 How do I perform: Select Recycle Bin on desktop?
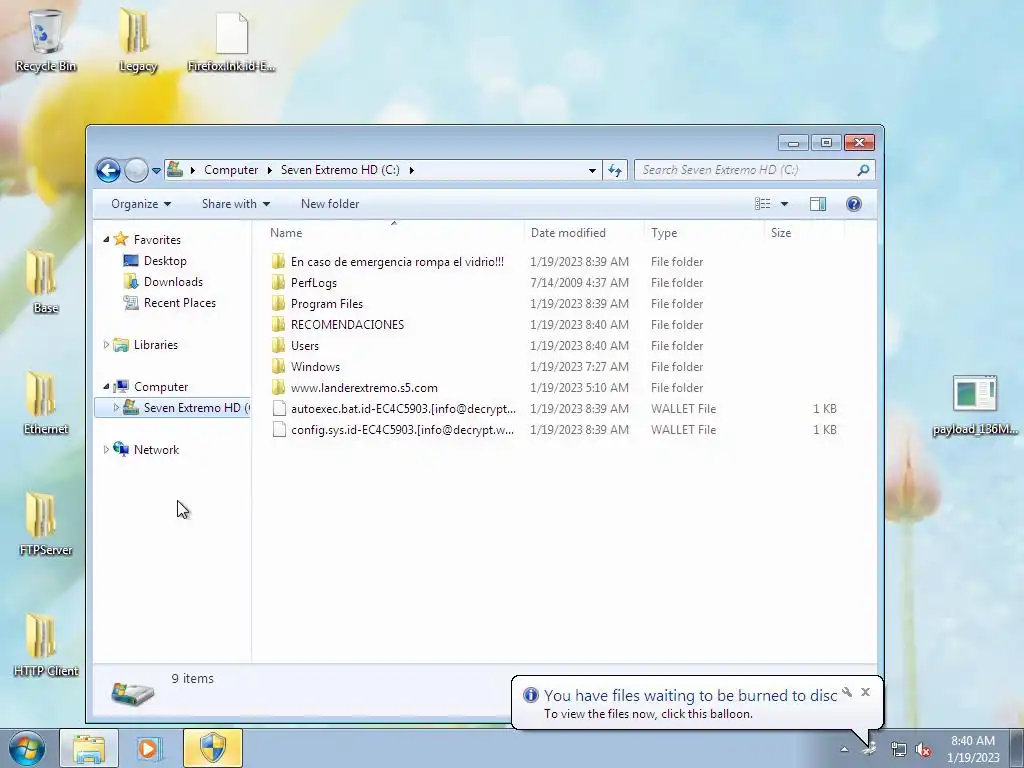pyautogui.click(x=46, y=41)
